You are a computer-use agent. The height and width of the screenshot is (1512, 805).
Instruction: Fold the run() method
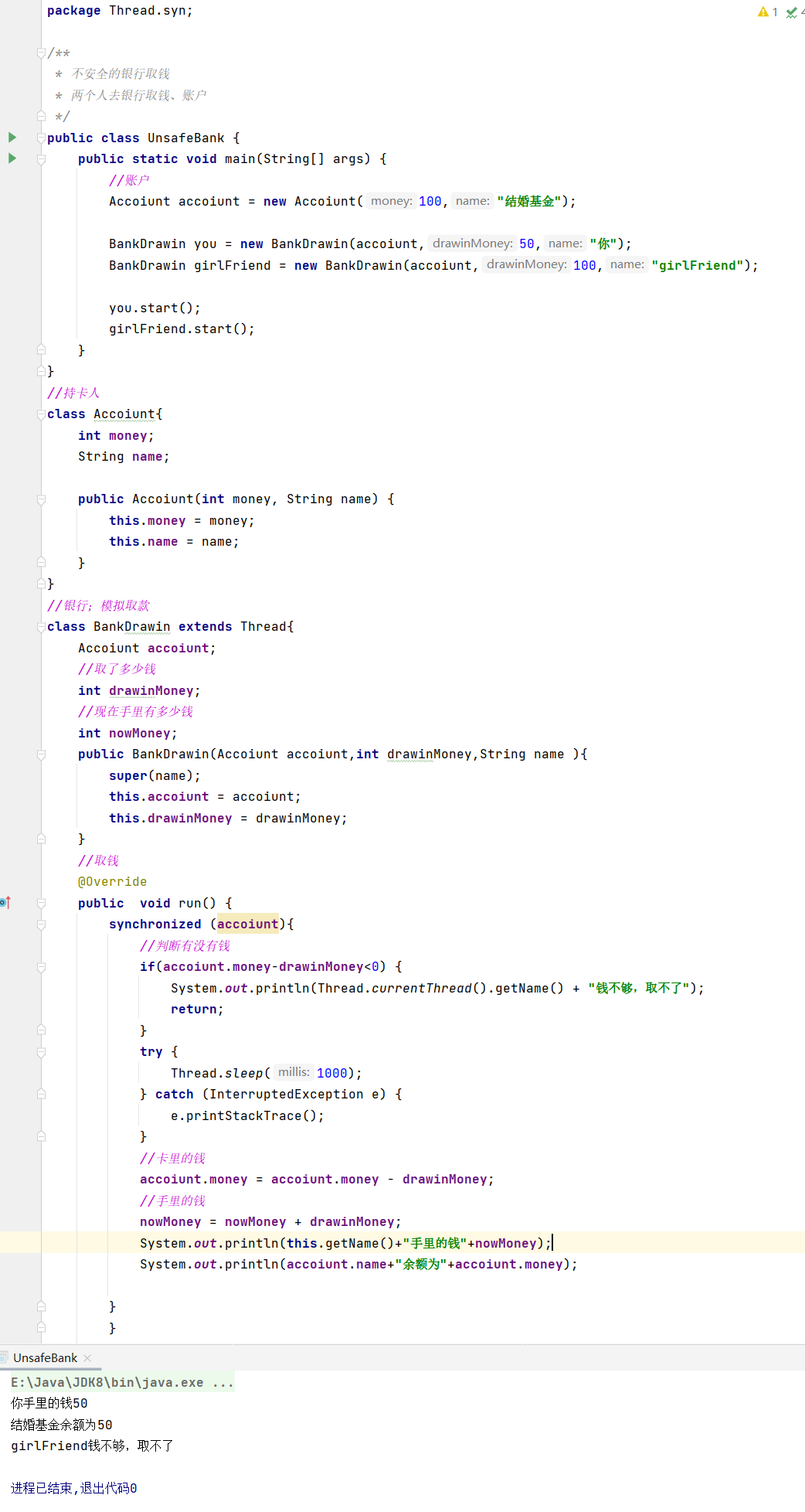coord(41,903)
